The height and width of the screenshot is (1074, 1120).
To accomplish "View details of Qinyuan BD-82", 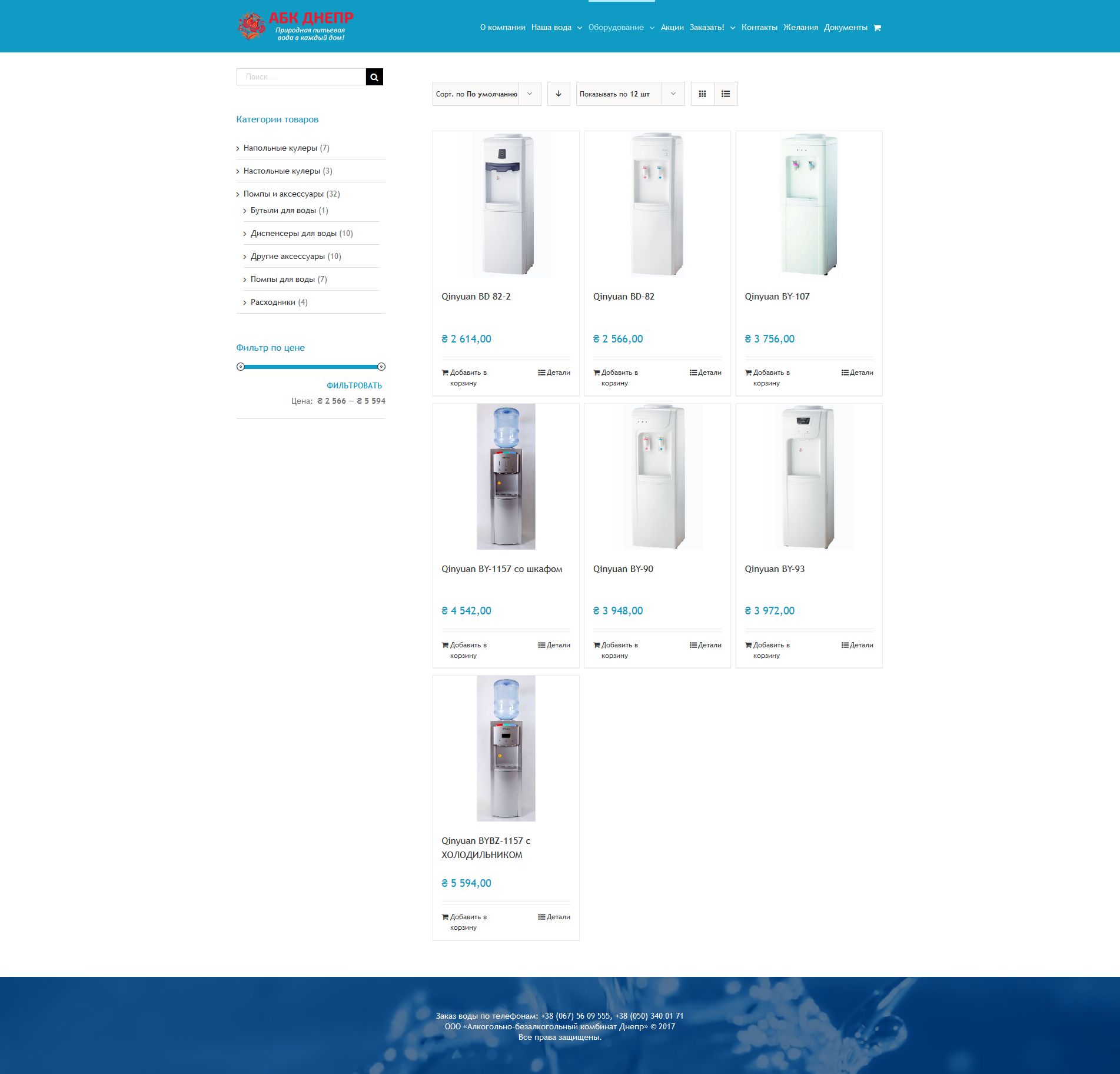I will [x=706, y=373].
